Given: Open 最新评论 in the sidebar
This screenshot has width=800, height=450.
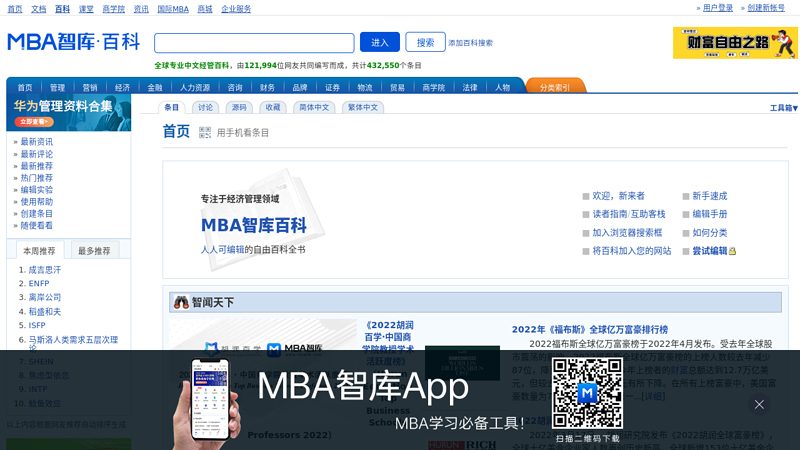Looking at the screenshot, I should pos(37,154).
